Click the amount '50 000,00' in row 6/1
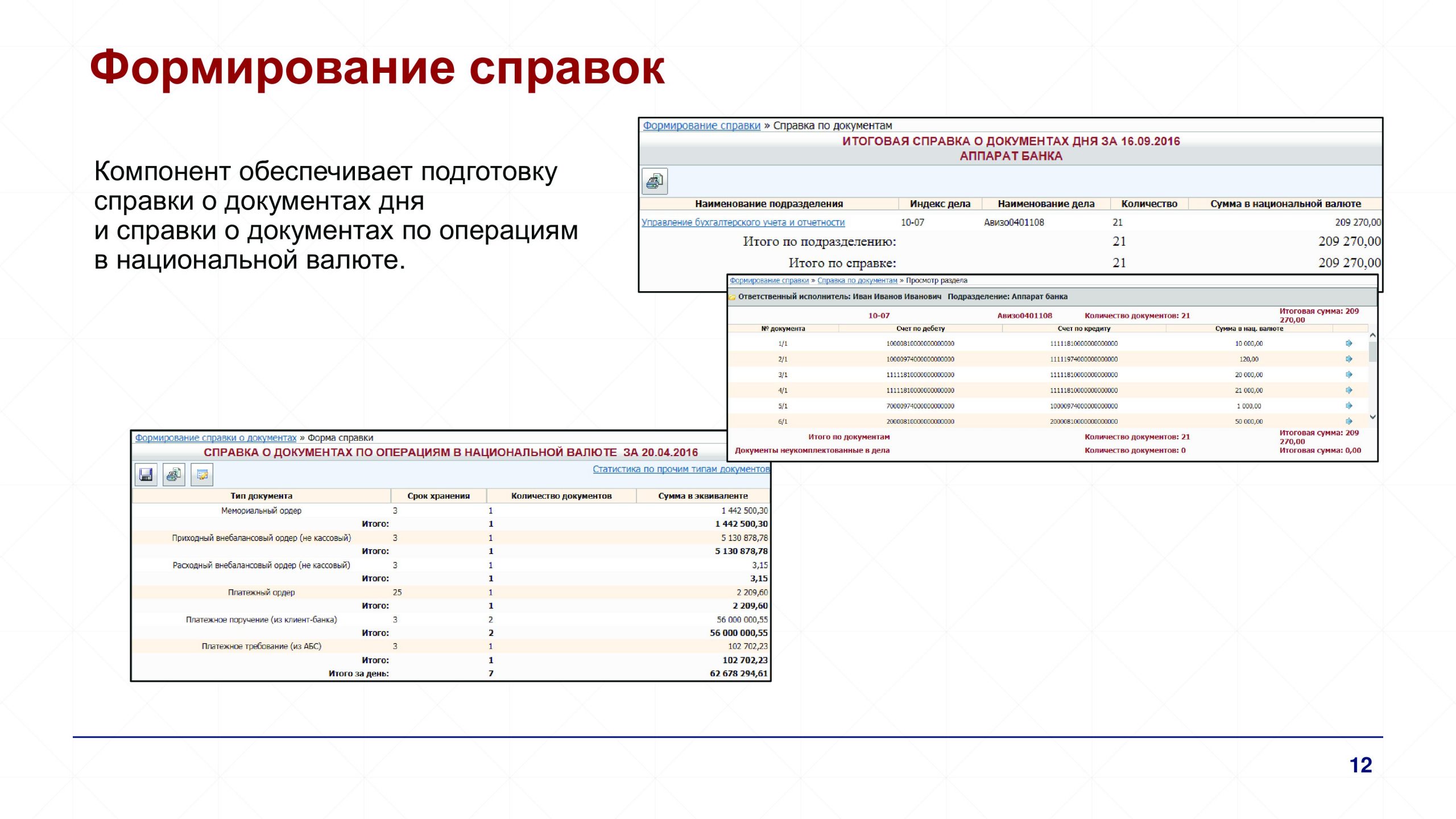Screen dimensions: 1456x819 [x=1248, y=422]
